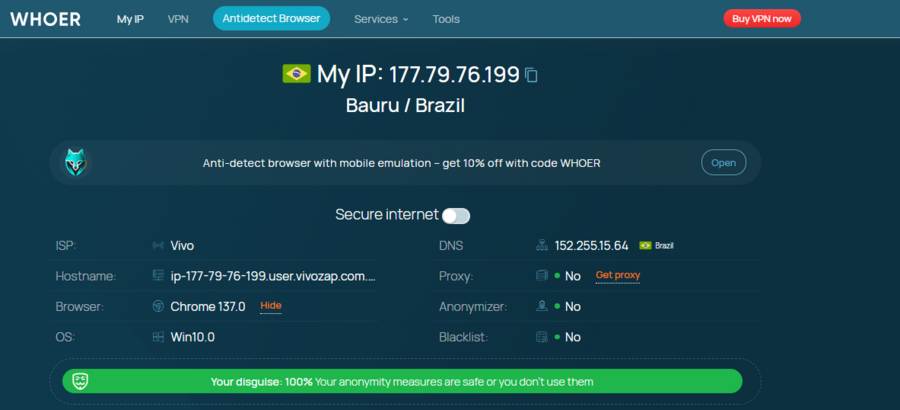This screenshot has height=410, width=900.
Task: Click the Anonymizer row icon
Action: click(542, 306)
